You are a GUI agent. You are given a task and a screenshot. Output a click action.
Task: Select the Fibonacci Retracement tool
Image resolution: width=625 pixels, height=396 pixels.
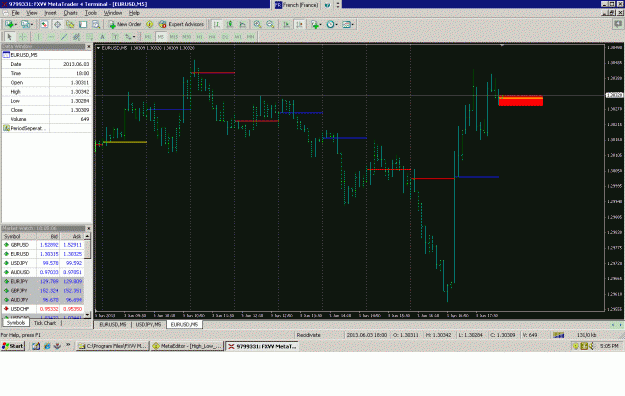[89, 37]
